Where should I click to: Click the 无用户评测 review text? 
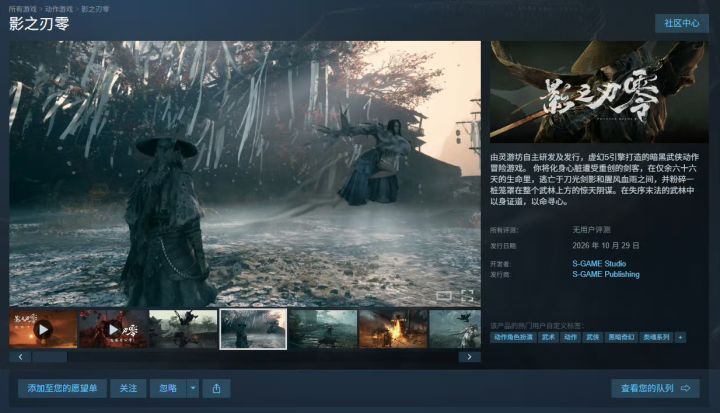point(591,230)
